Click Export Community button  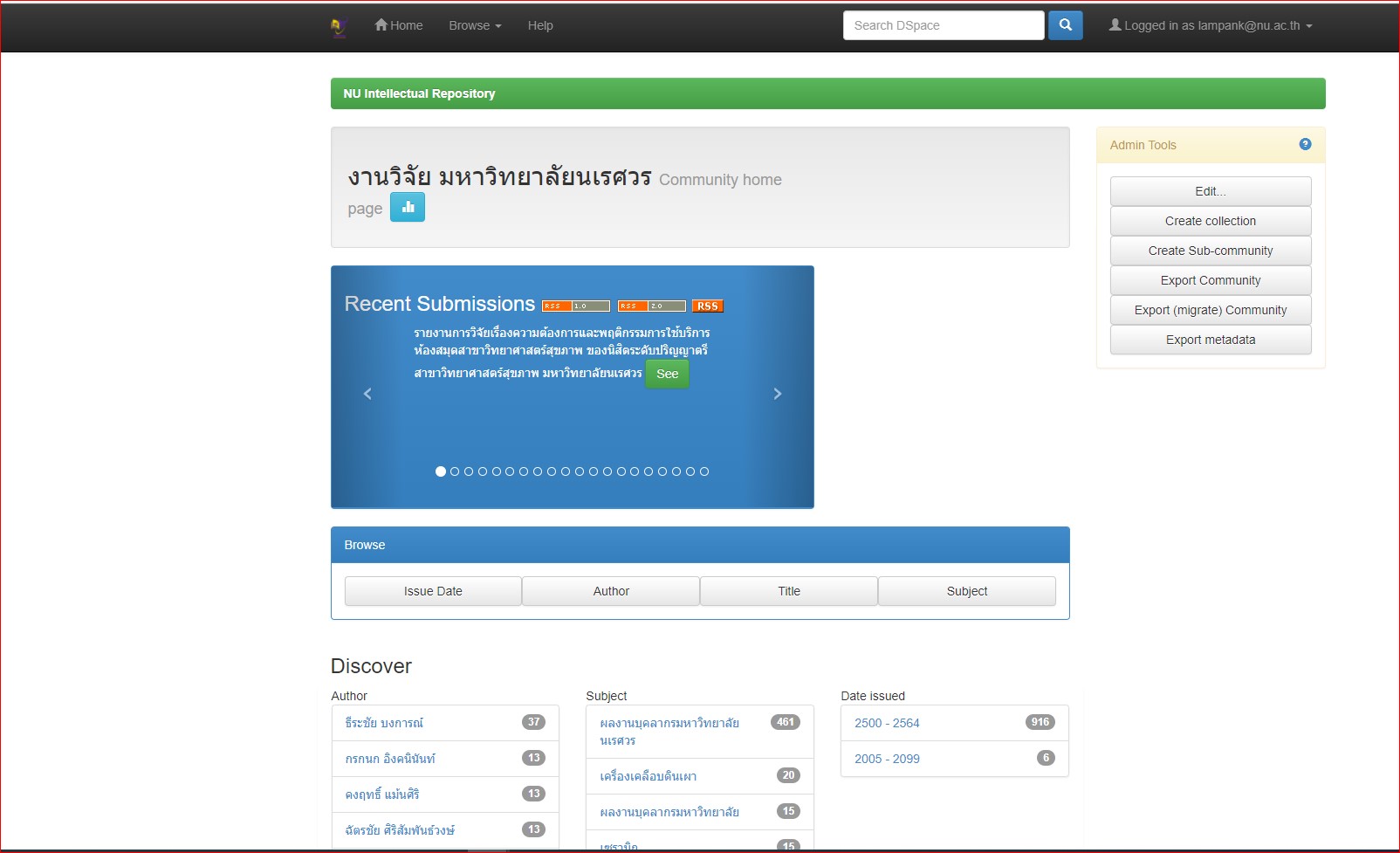(1211, 280)
